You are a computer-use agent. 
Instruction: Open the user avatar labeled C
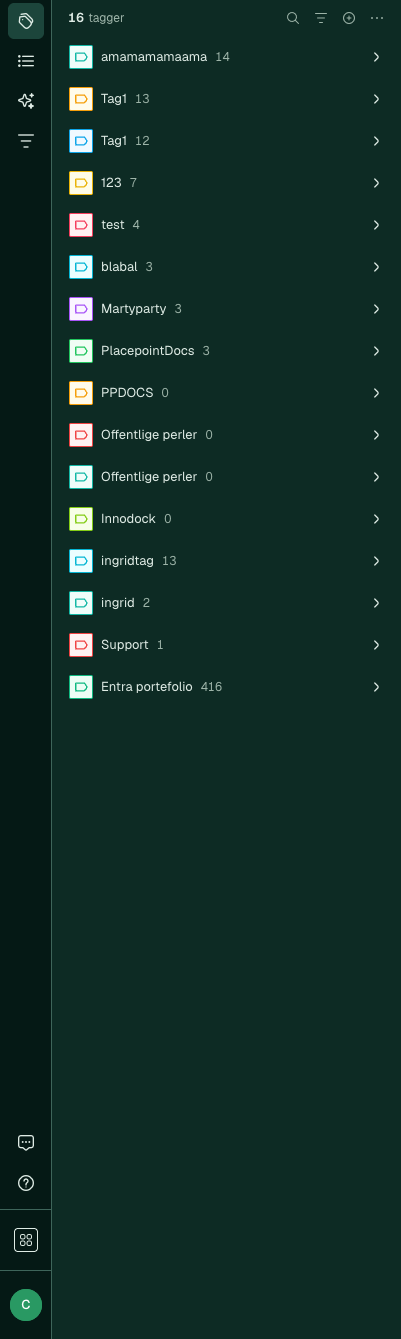pos(26,1305)
